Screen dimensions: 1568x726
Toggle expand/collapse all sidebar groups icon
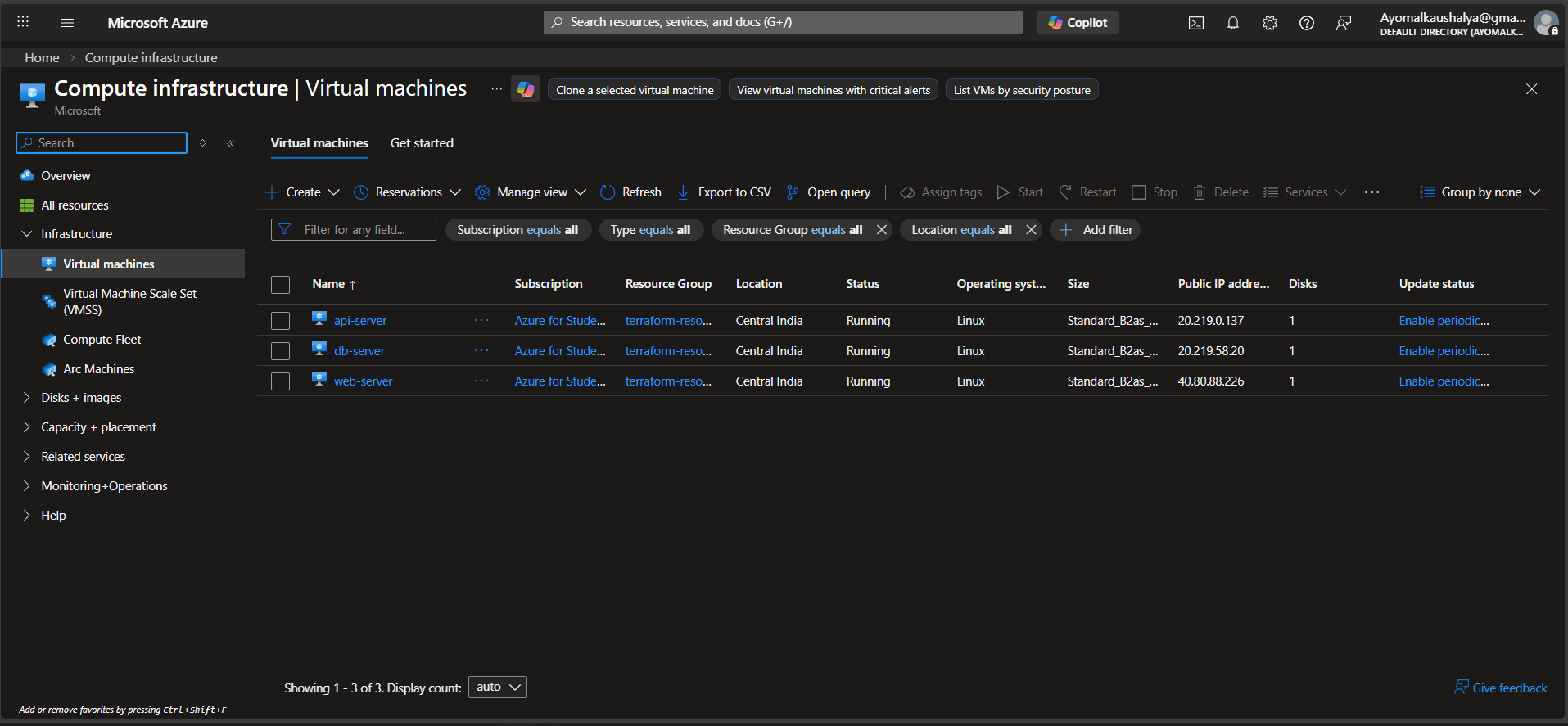(202, 143)
